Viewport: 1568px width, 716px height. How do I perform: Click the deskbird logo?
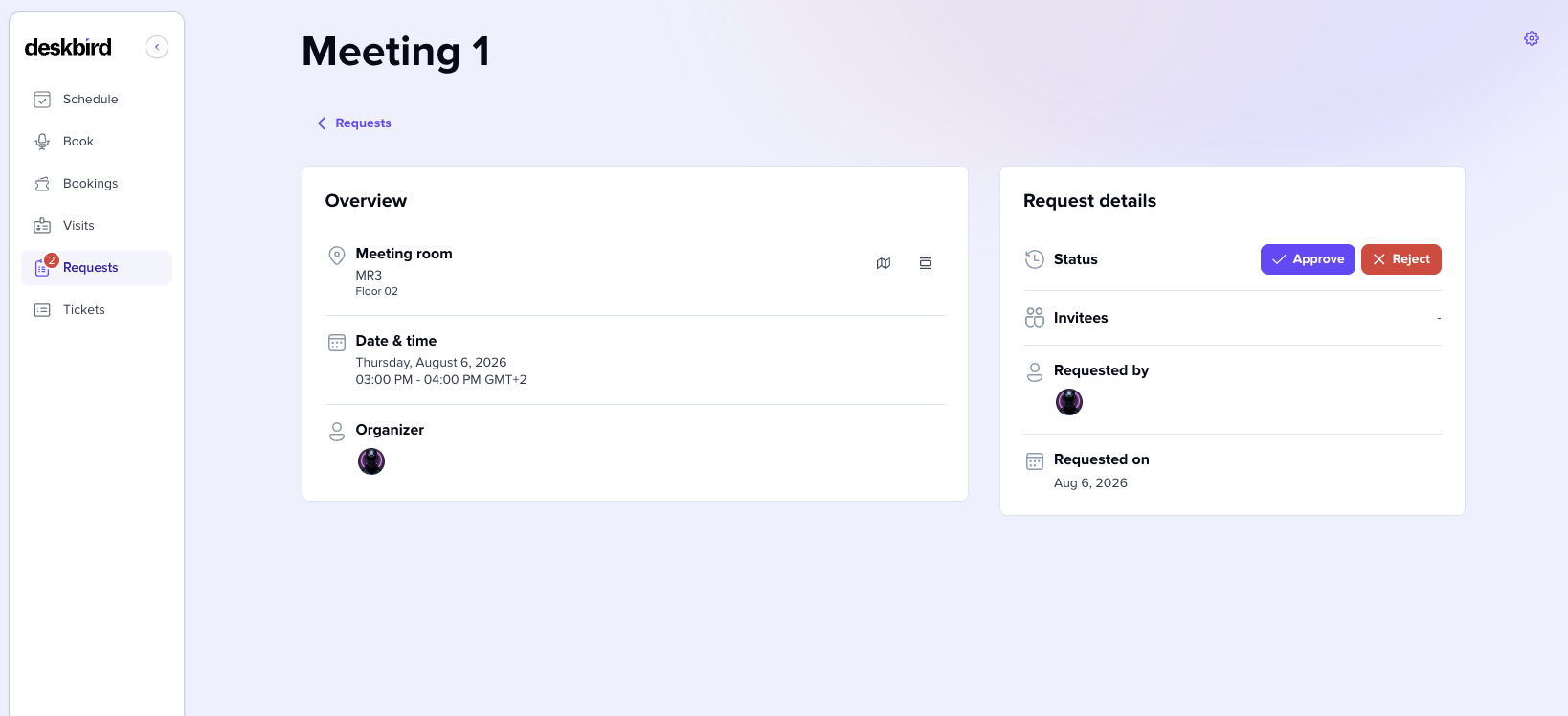coord(68,47)
